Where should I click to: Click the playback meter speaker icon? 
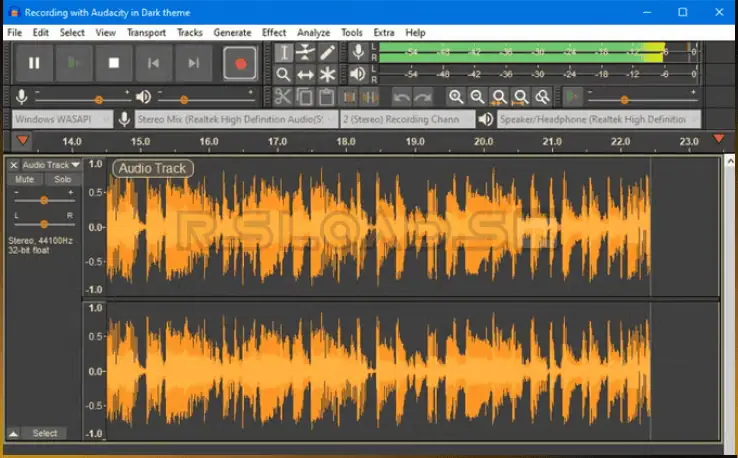[x=358, y=74]
